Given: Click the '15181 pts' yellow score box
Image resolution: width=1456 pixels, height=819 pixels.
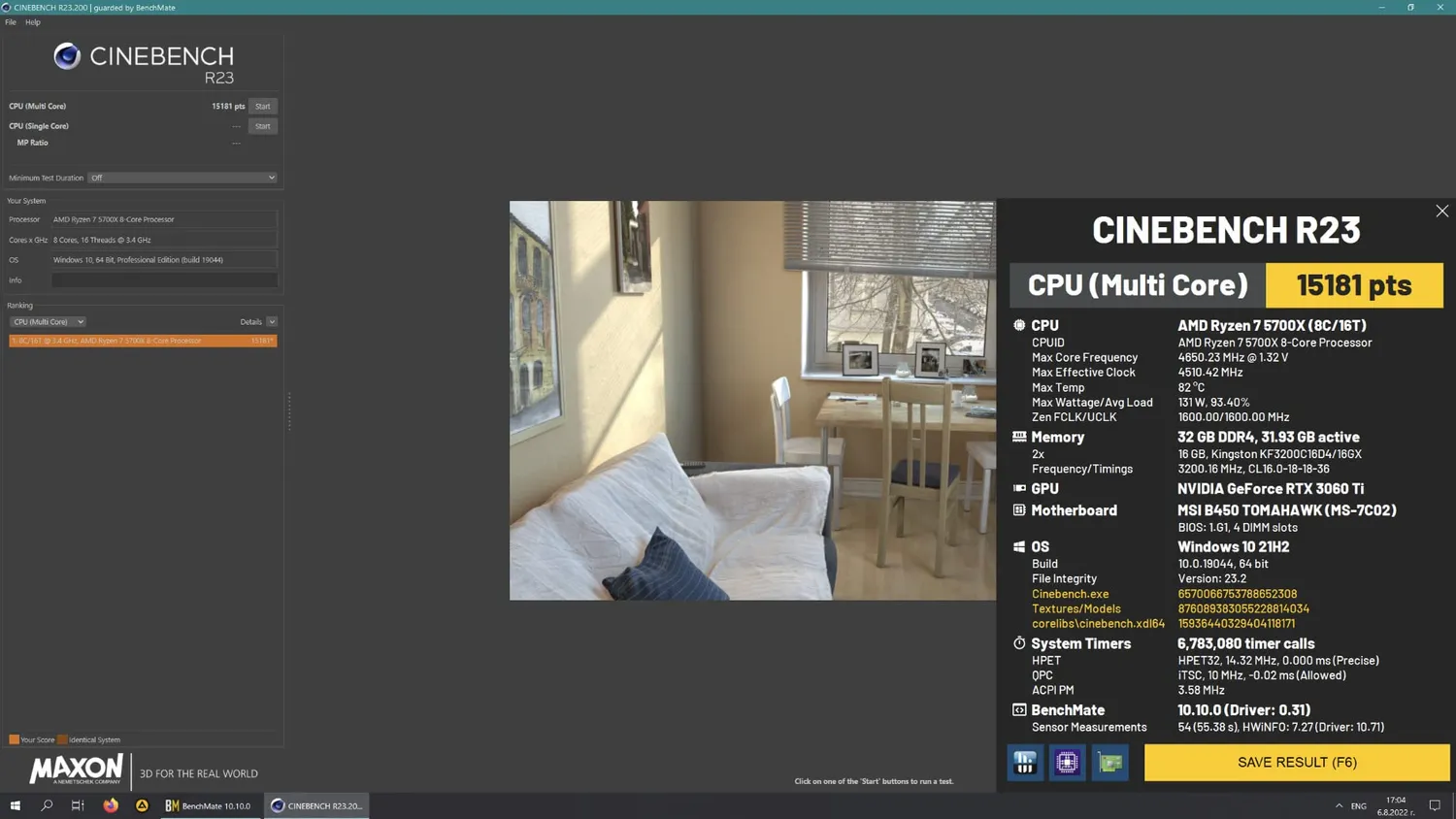Looking at the screenshot, I should 1354,285.
